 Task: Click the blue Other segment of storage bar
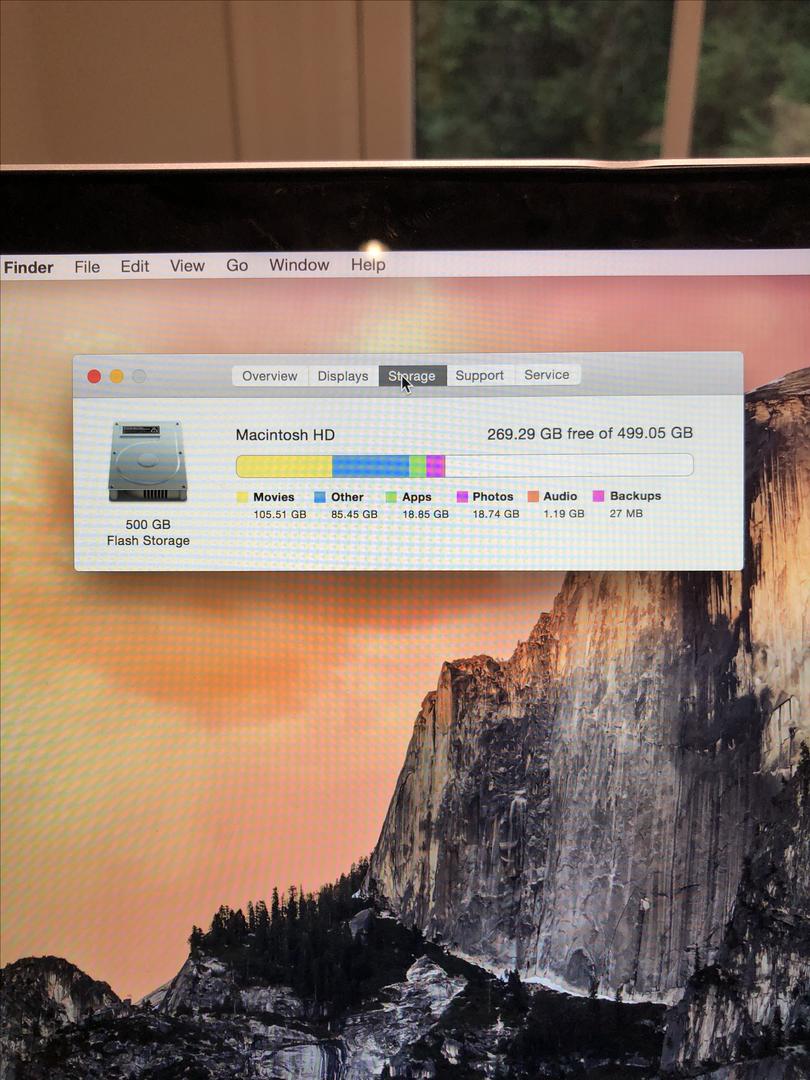[x=371, y=466]
